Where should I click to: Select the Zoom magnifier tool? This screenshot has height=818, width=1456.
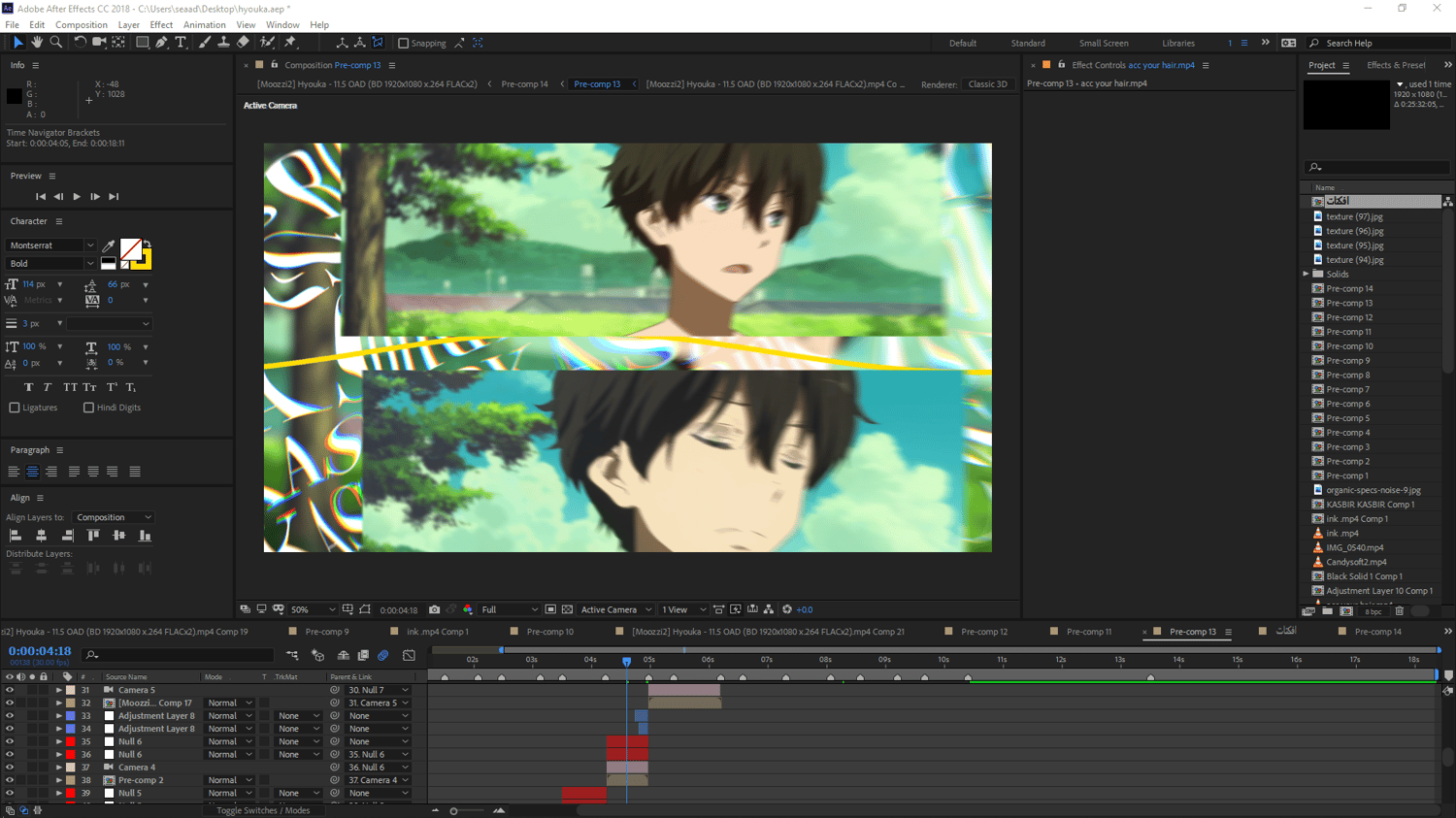[x=56, y=43]
